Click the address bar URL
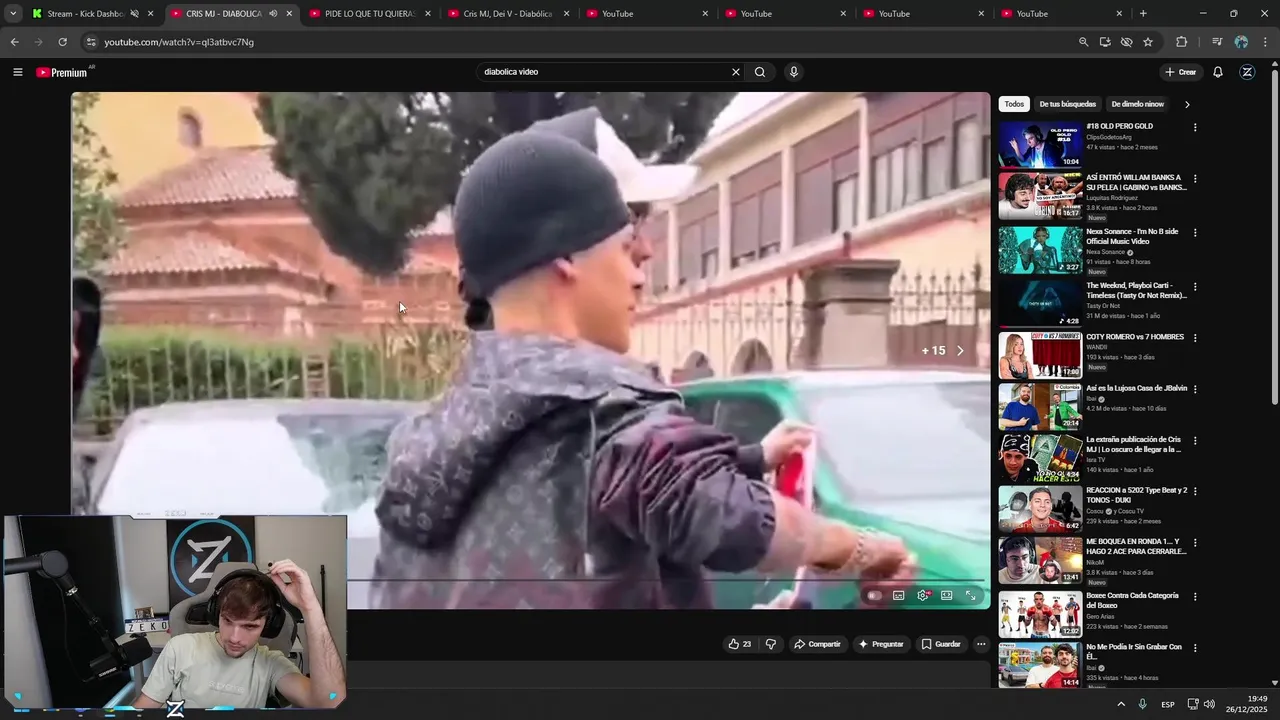The width and height of the screenshot is (1280, 720). pos(179,42)
